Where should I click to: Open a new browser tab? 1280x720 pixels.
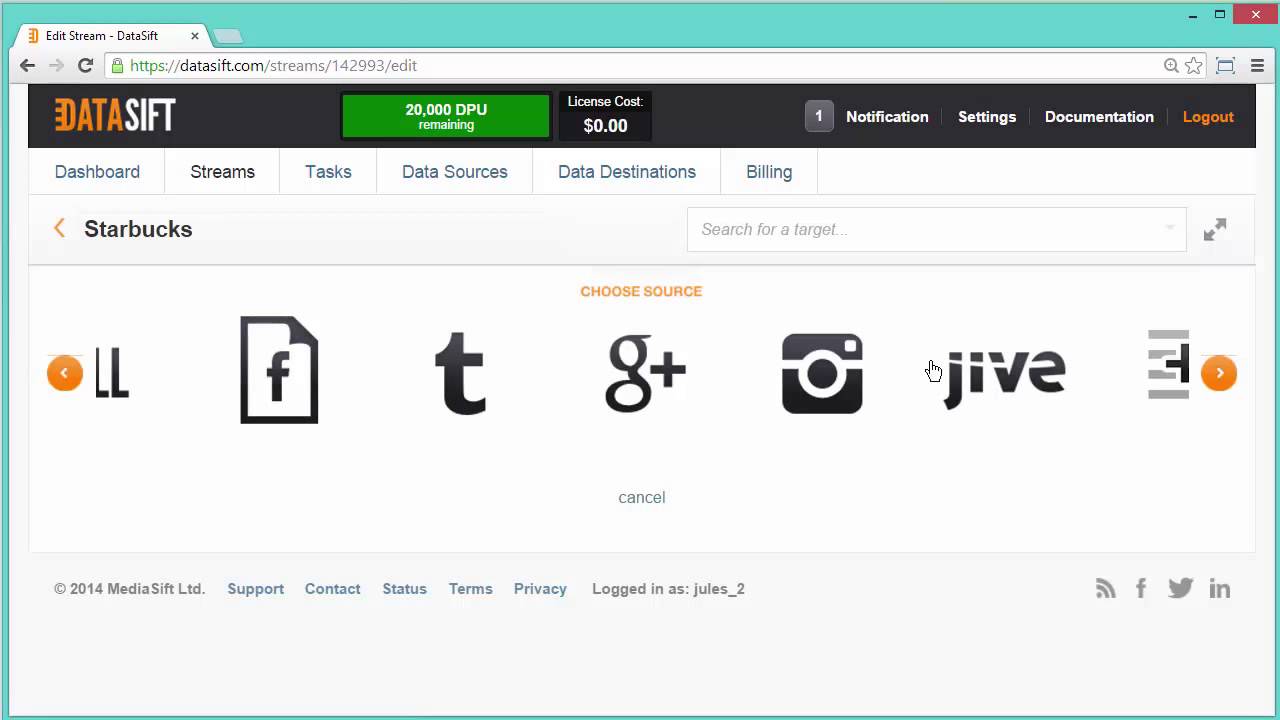(228, 36)
